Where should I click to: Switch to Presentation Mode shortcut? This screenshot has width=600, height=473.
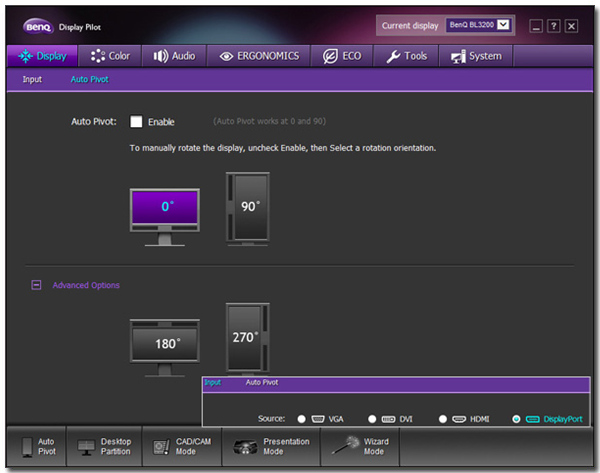tap(271, 446)
